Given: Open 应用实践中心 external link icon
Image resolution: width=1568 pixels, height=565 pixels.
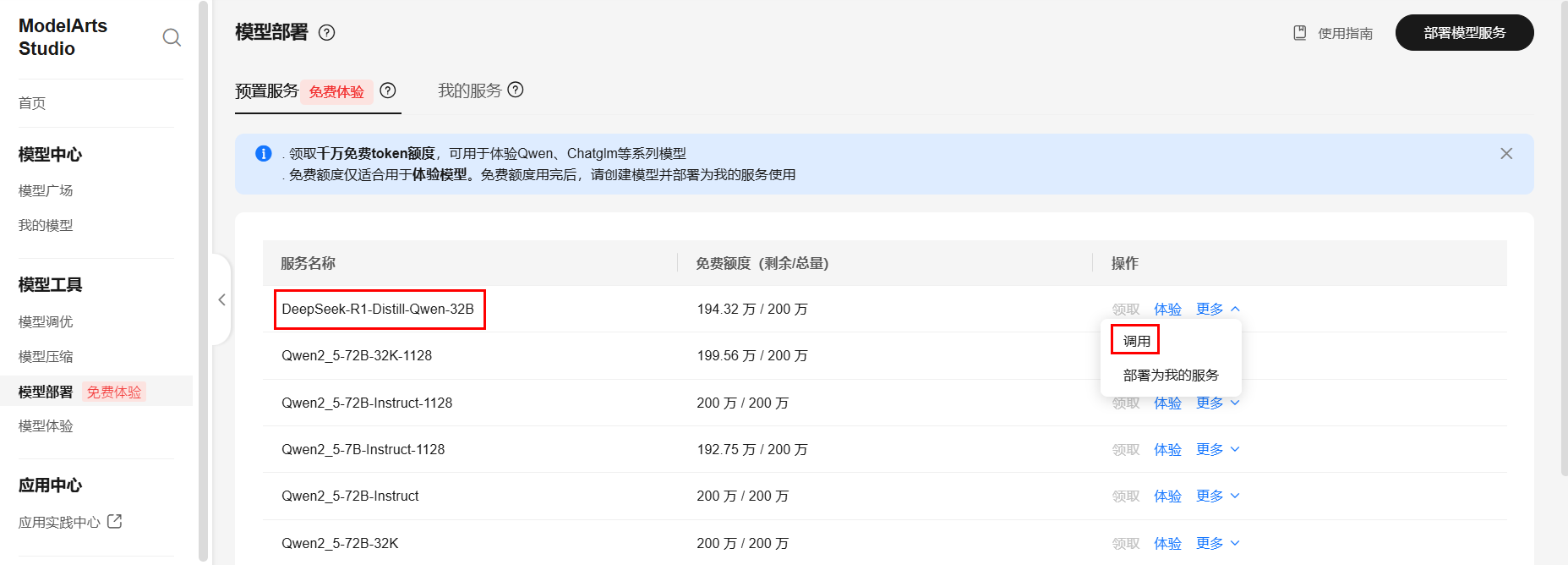Looking at the screenshot, I should 115,521.
